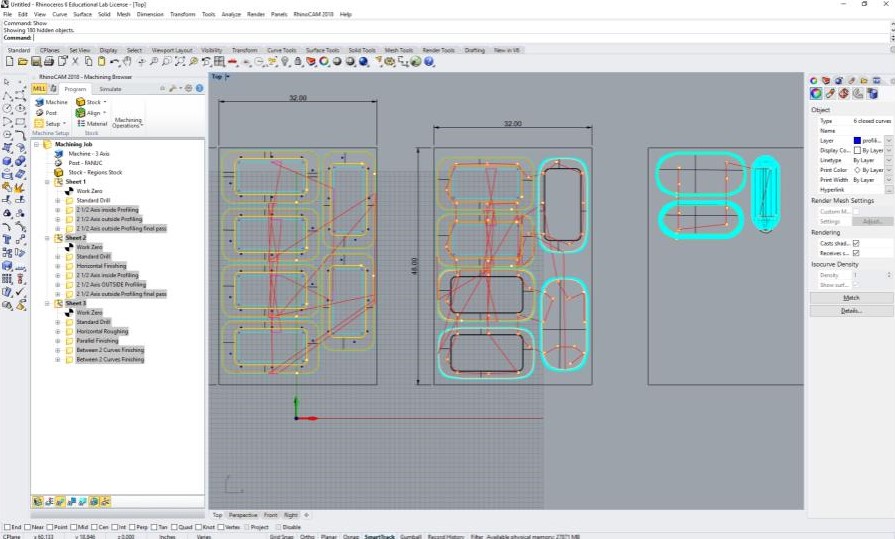Enable the End osnap checkbox
895x539 pixels.
pyautogui.click(x=7, y=527)
